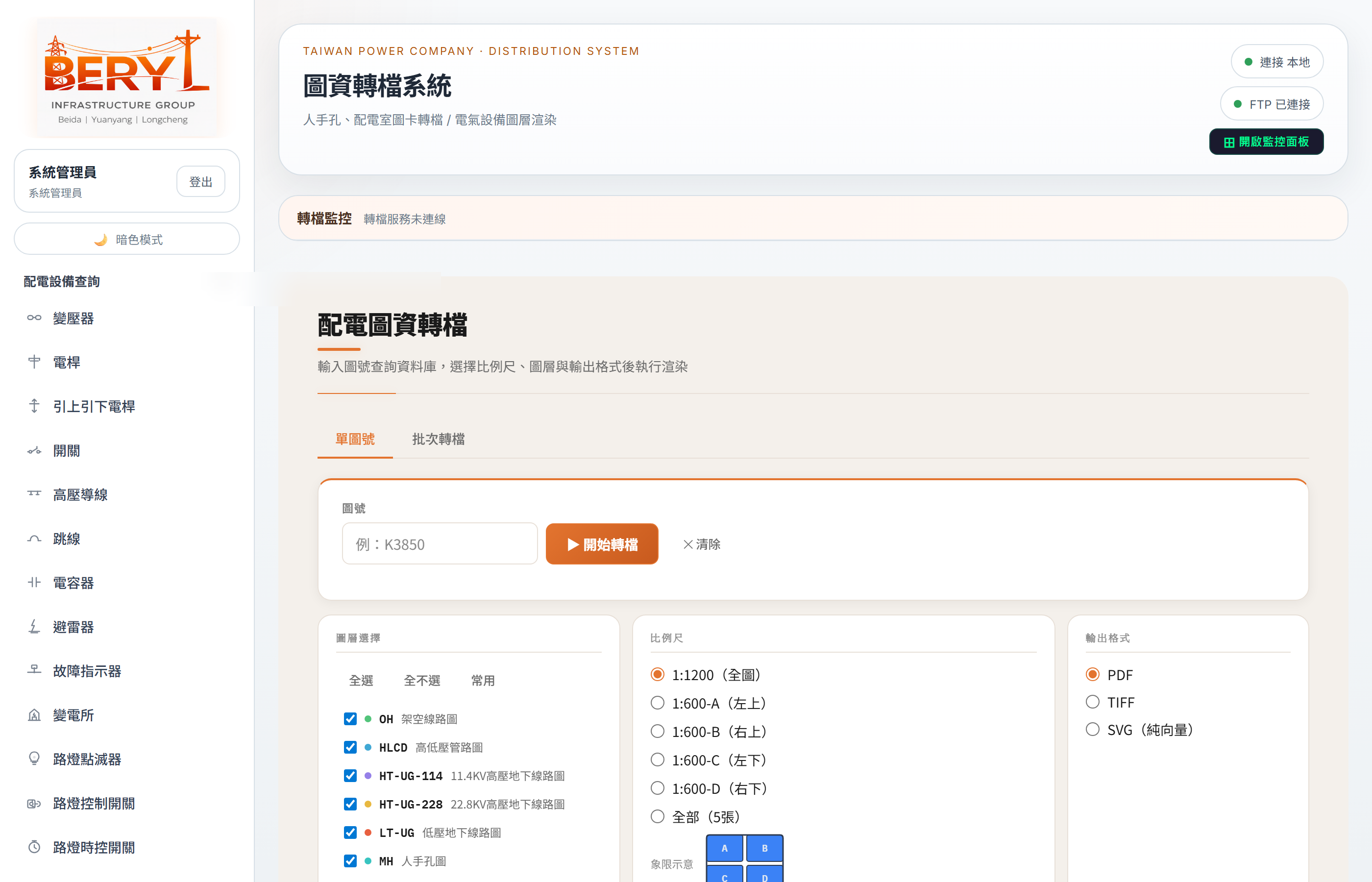This screenshot has height=882, width=1372.
Task: Toggle the HT-UG-228 layer checkbox
Action: 350,804
